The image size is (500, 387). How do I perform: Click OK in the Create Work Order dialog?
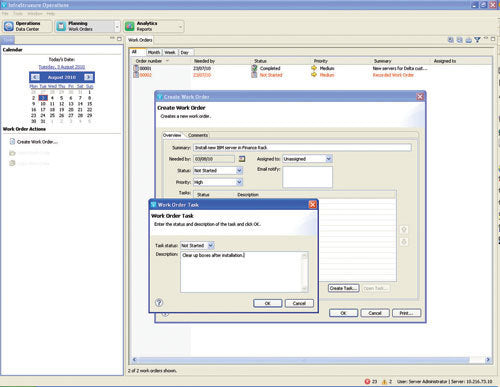343,313
